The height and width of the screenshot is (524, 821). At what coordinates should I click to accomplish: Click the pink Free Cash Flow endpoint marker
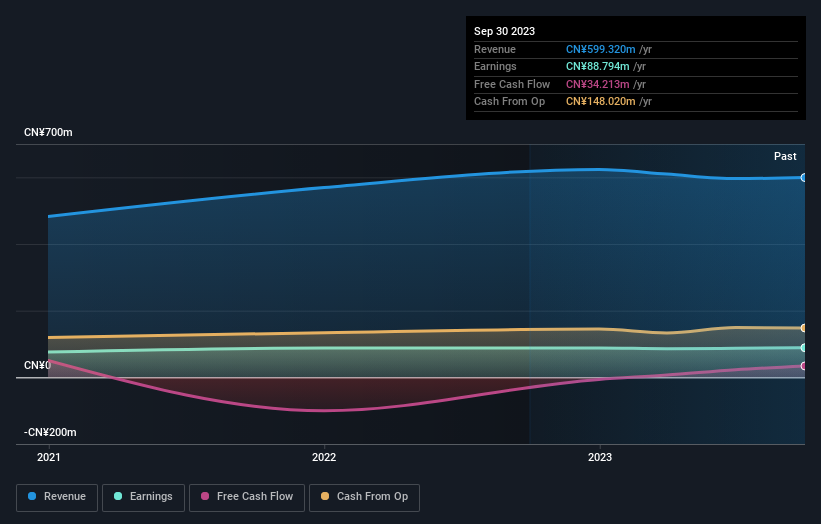804,366
